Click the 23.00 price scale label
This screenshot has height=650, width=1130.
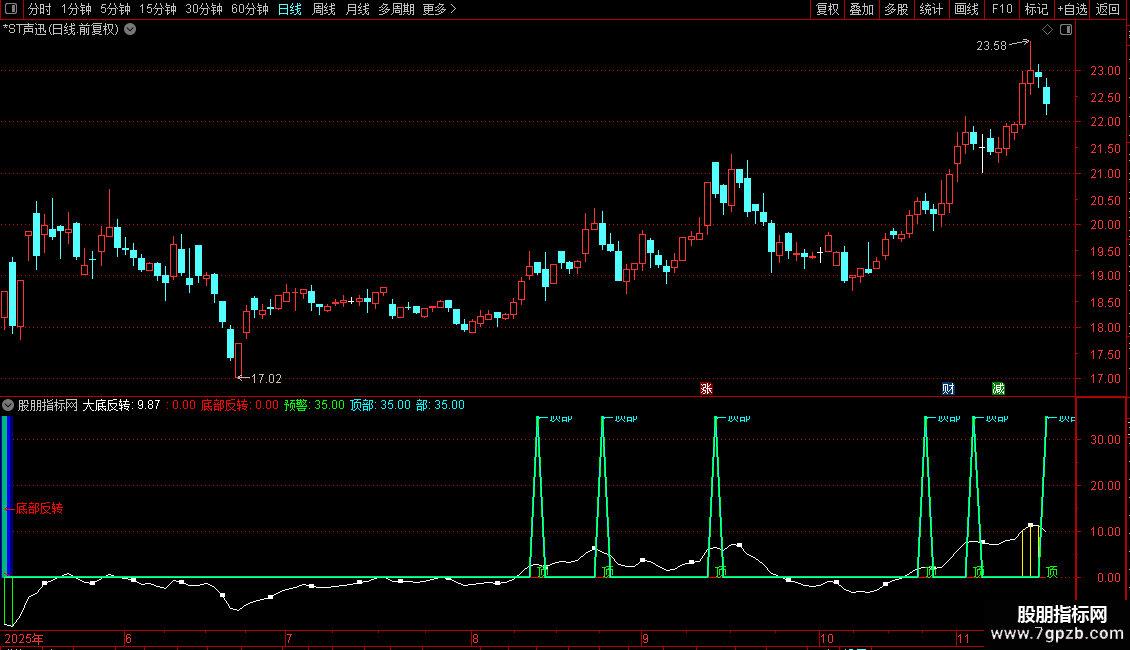1105,71
